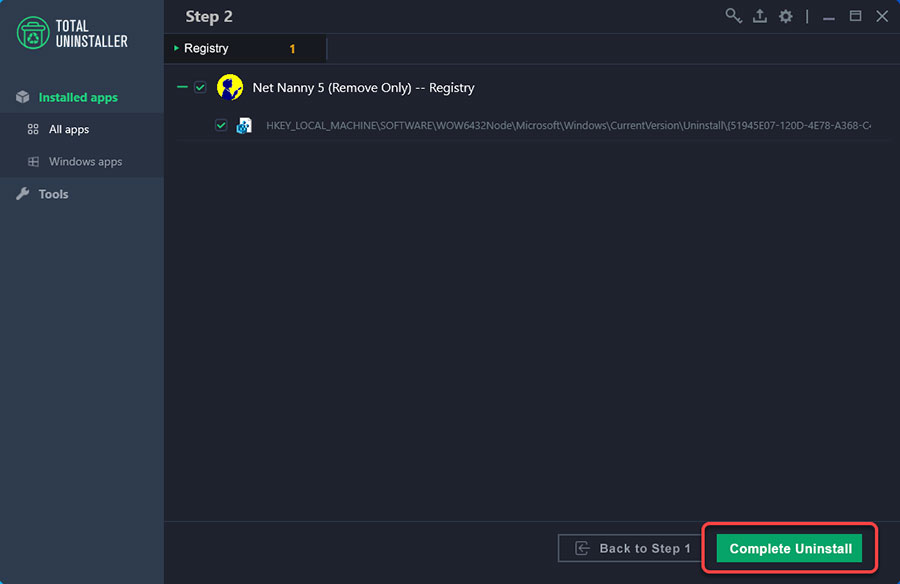Viewport: 900px width, 584px height.
Task: Select Windows apps in sidebar
Action: click(82, 161)
